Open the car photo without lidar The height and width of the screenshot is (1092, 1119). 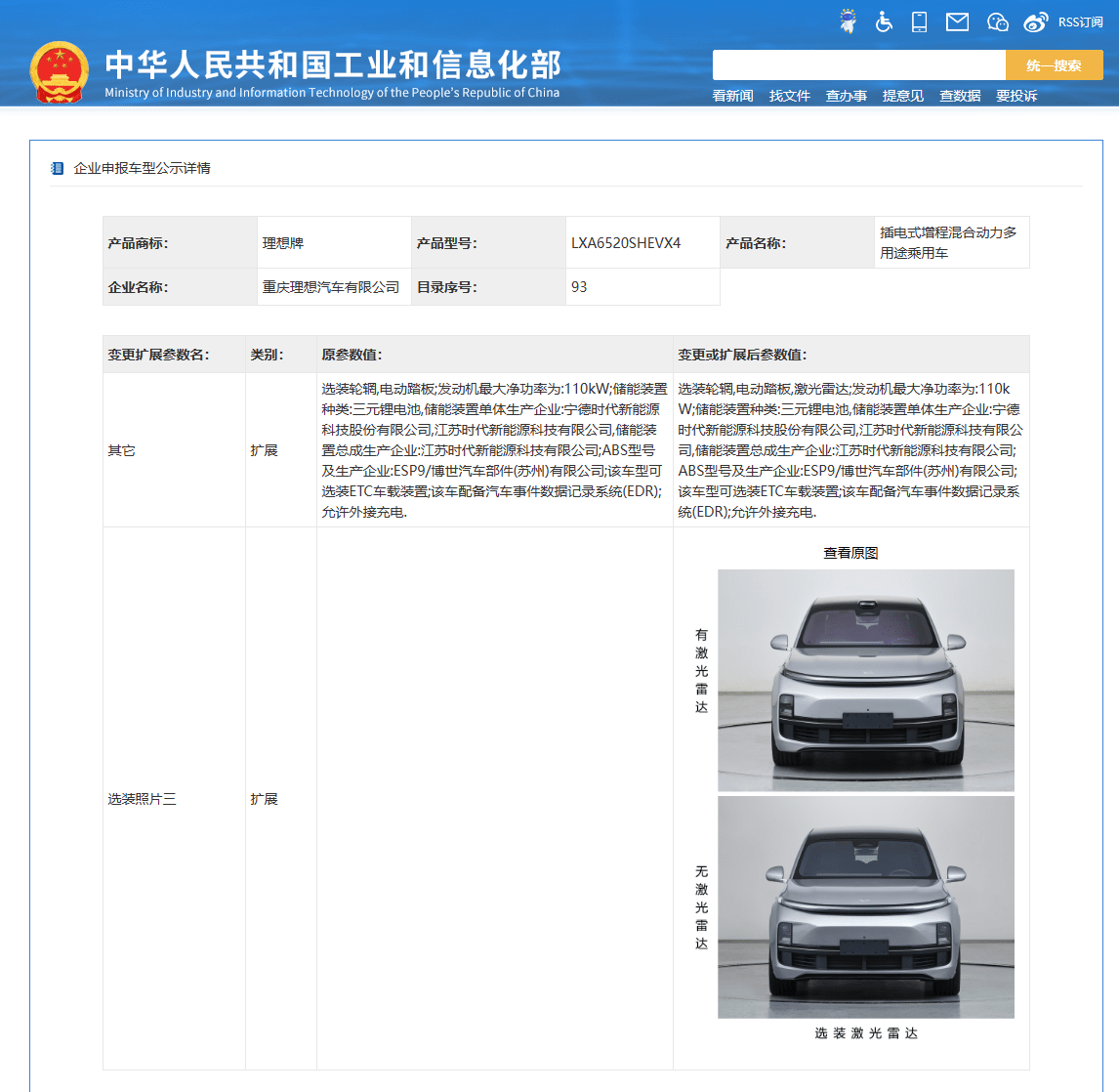click(866, 907)
